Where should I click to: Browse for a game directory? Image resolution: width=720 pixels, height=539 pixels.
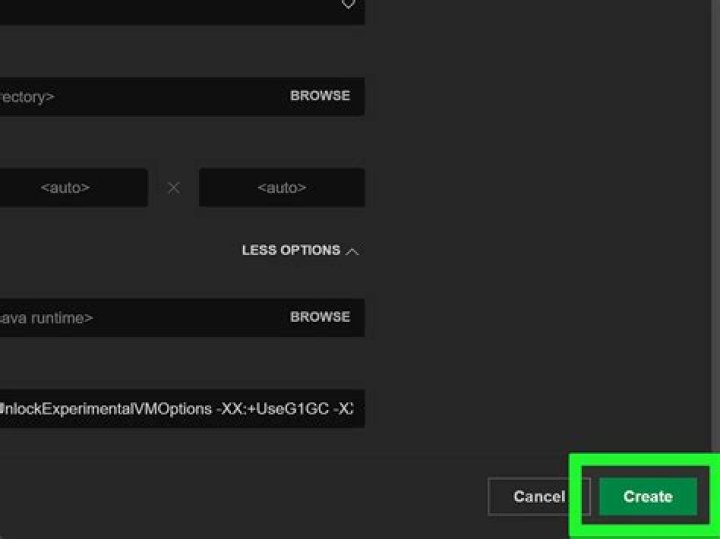(320, 96)
